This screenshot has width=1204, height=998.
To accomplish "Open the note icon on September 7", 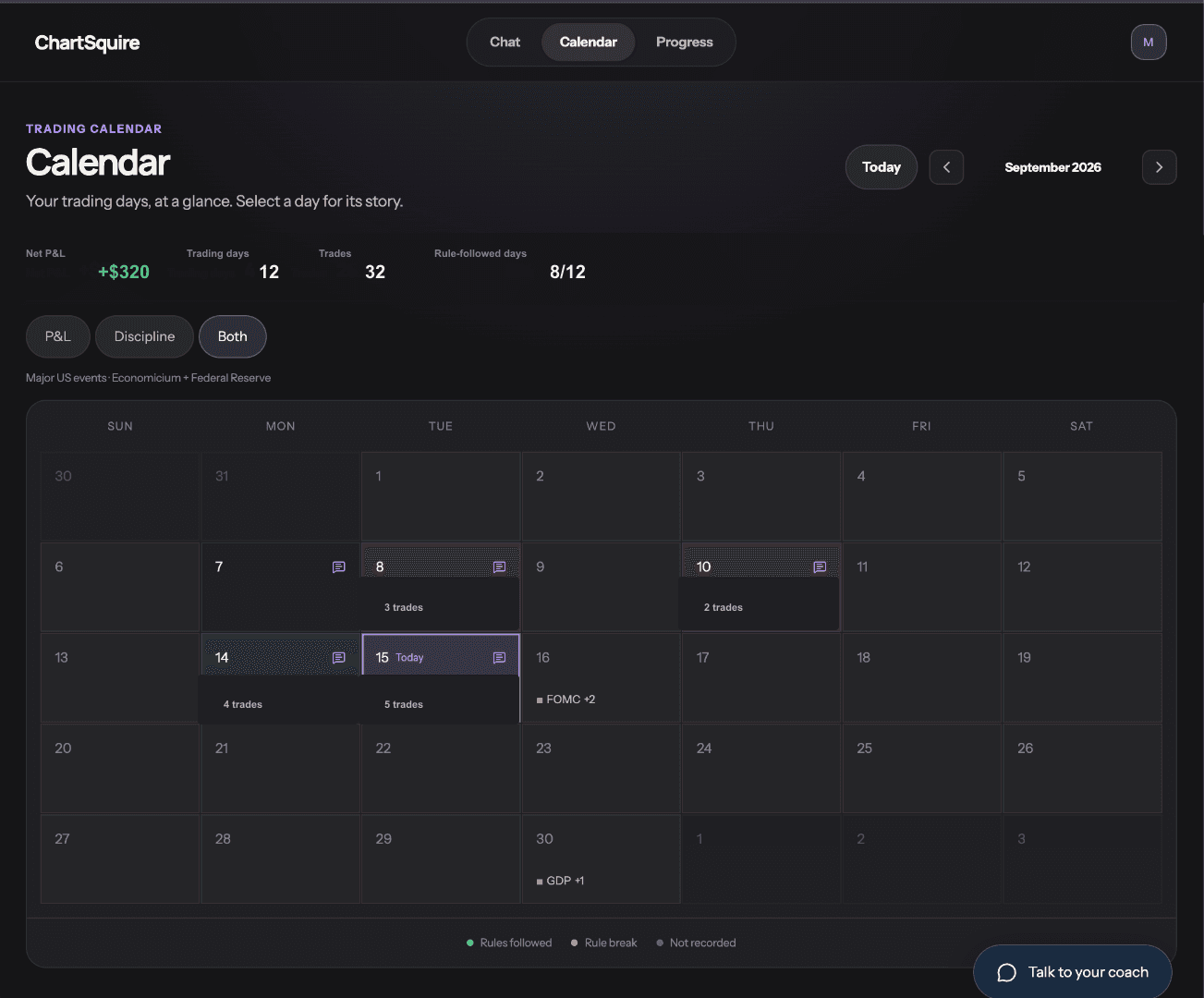I will pos(339,566).
